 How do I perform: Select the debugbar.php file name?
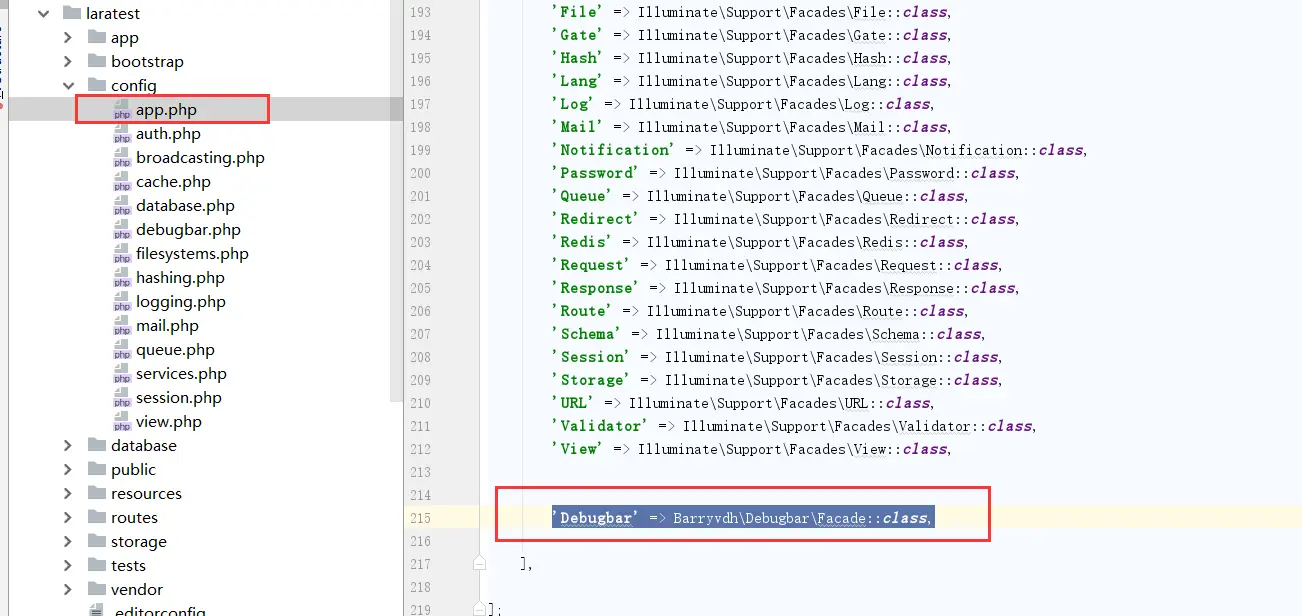pyautogui.click(x=188, y=230)
